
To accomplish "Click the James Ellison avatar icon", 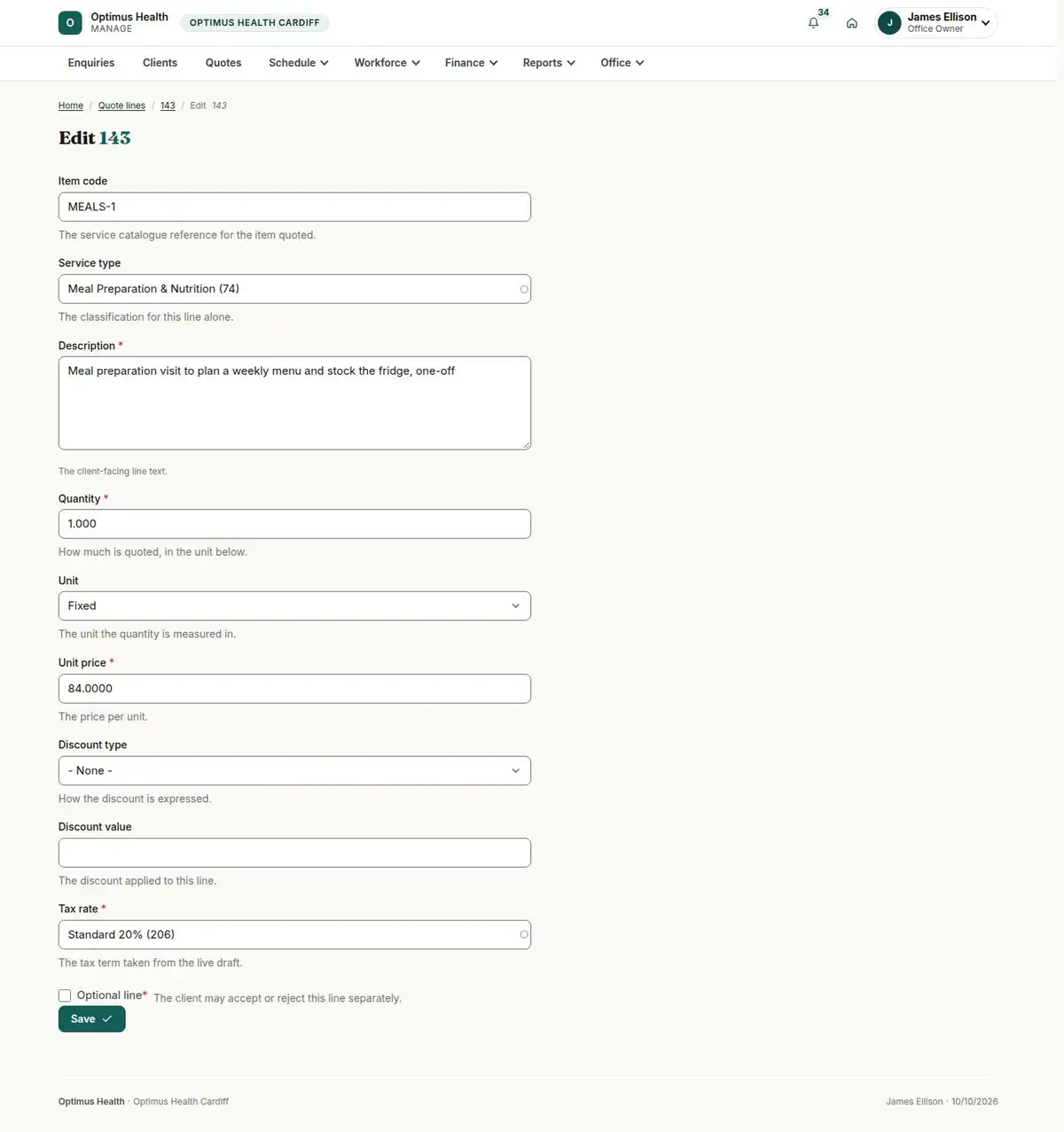I will coord(889,23).
